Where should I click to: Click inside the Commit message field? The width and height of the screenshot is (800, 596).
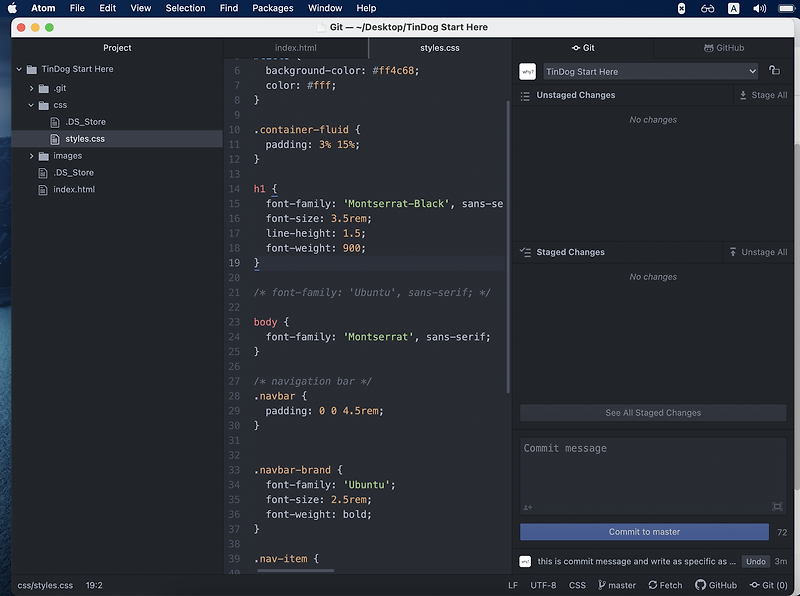[x=652, y=470]
